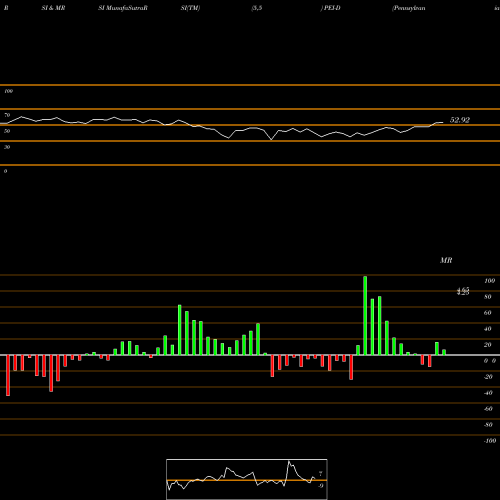
Task: Click the -9 label in mini chart
Action: (x=321, y=486)
